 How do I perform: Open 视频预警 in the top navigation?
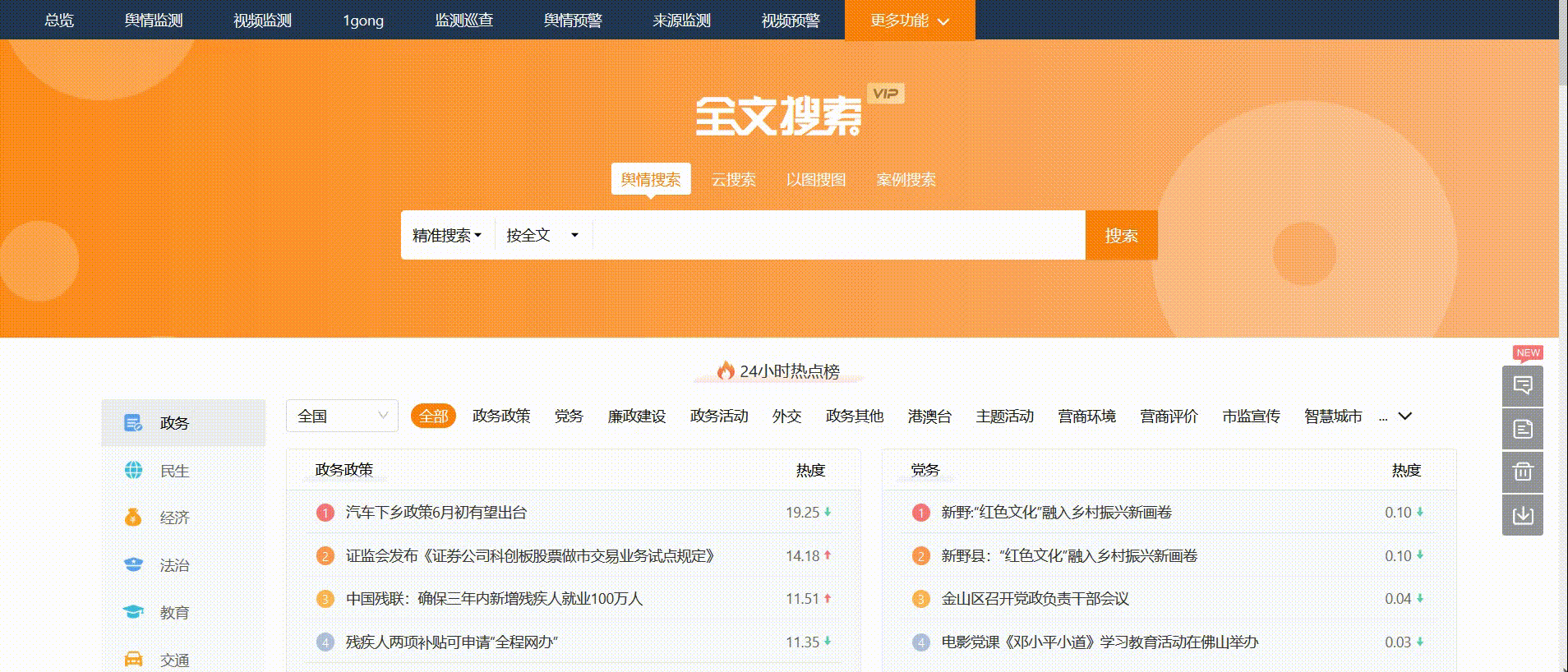point(791,21)
